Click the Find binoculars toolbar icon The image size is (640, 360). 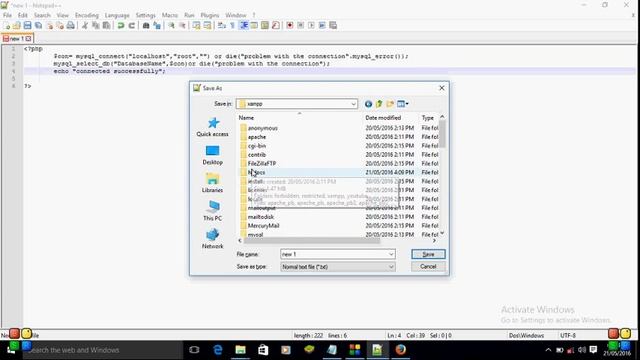click(146, 25)
